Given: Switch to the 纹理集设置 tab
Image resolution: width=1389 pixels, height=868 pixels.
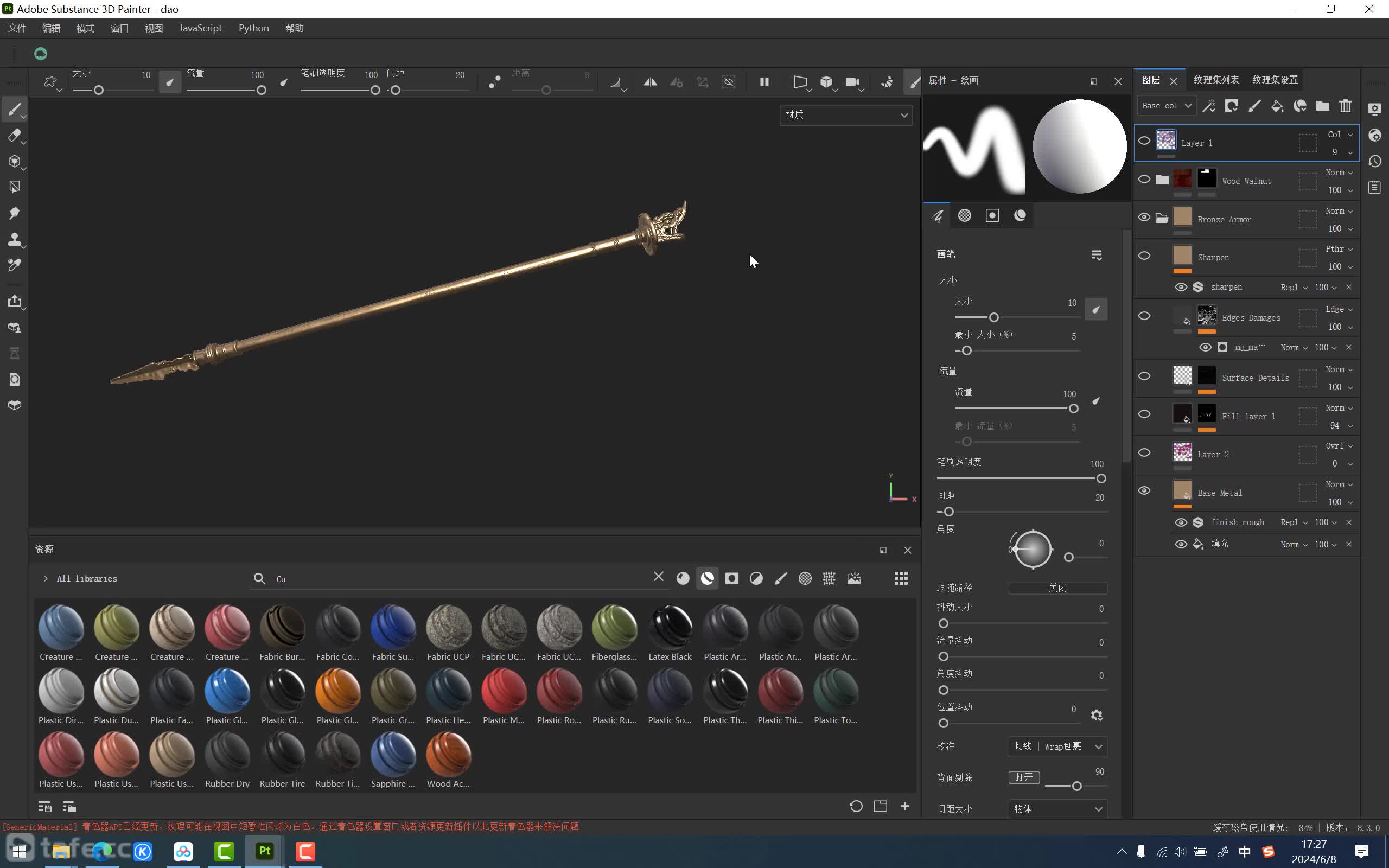Looking at the screenshot, I should click(x=1275, y=80).
